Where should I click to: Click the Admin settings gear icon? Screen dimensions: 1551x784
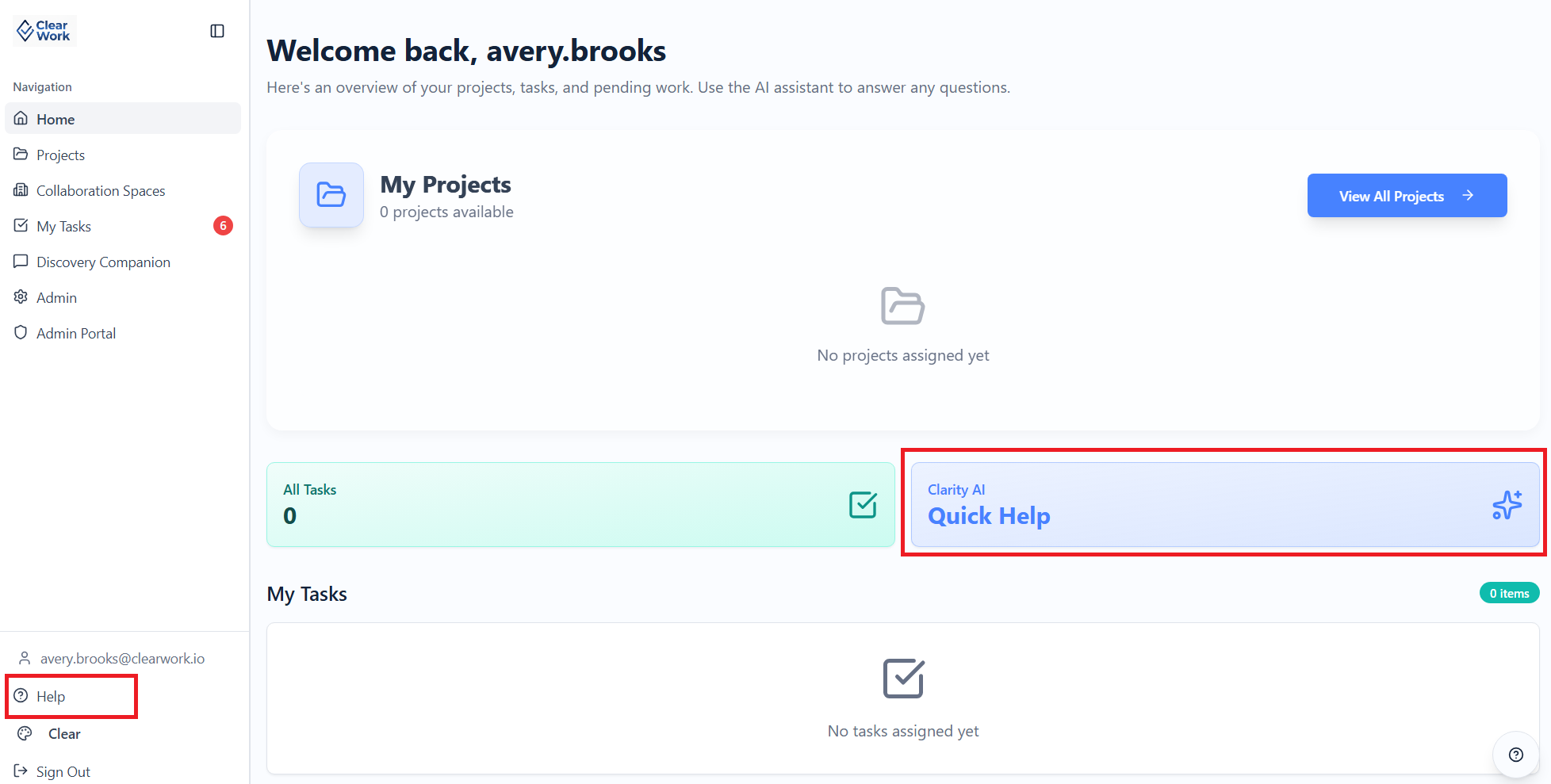[21, 297]
